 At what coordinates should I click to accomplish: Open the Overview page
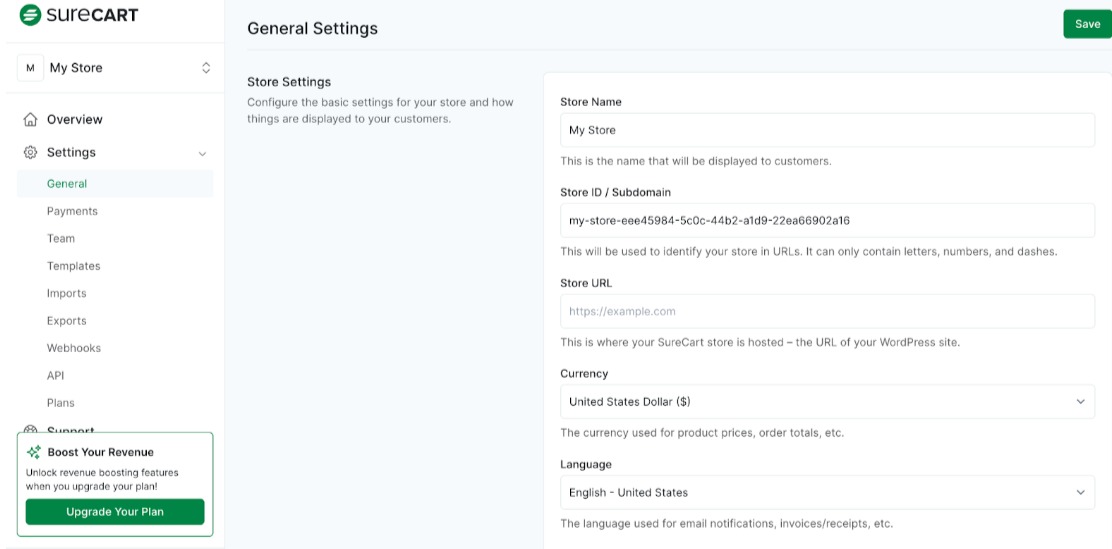click(74, 119)
